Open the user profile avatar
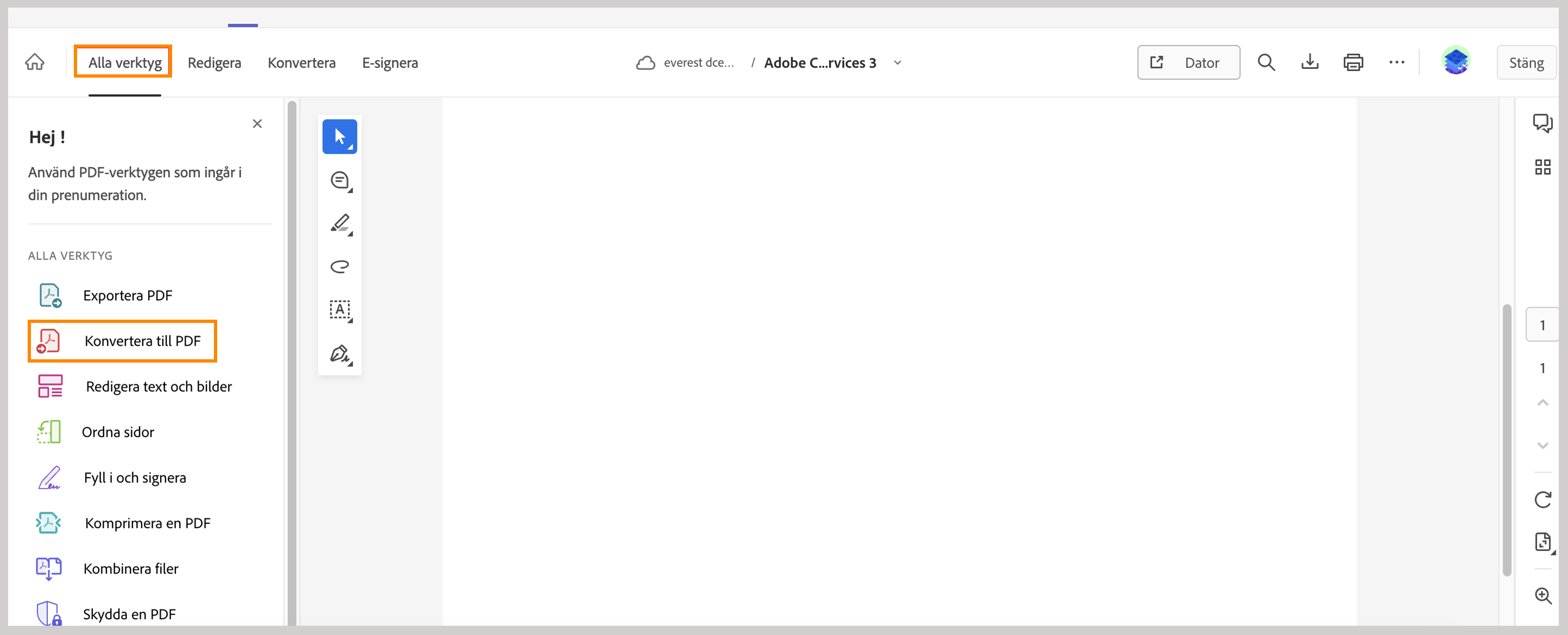The width and height of the screenshot is (1568, 635). (x=1456, y=61)
